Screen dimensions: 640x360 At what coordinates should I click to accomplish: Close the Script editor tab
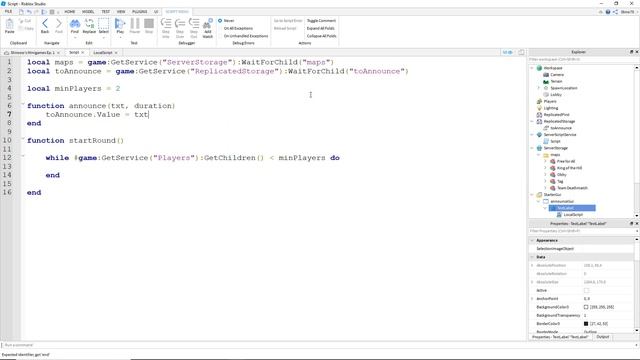[x=82, y=53]
